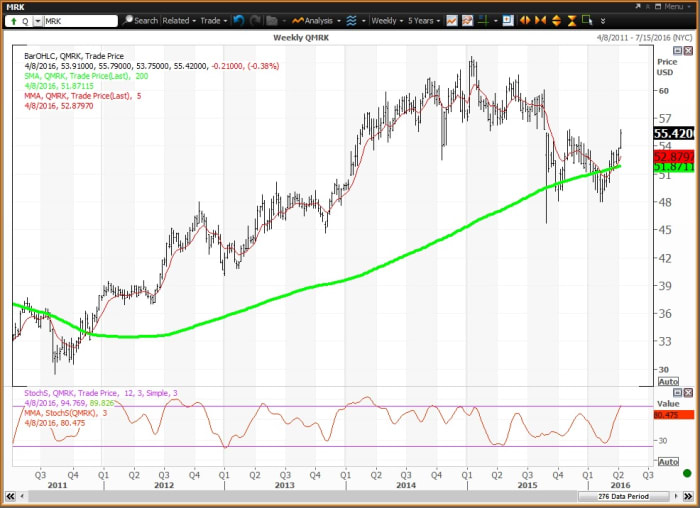Click the undo arrow in the toolbar
700x508 pixels.
click(x=235, y=20)
